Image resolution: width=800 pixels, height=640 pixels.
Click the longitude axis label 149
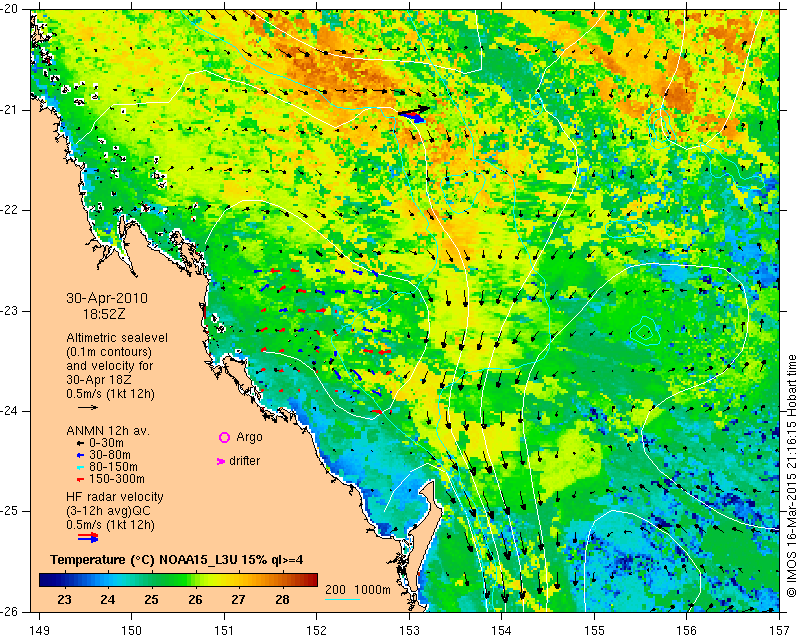39,630
